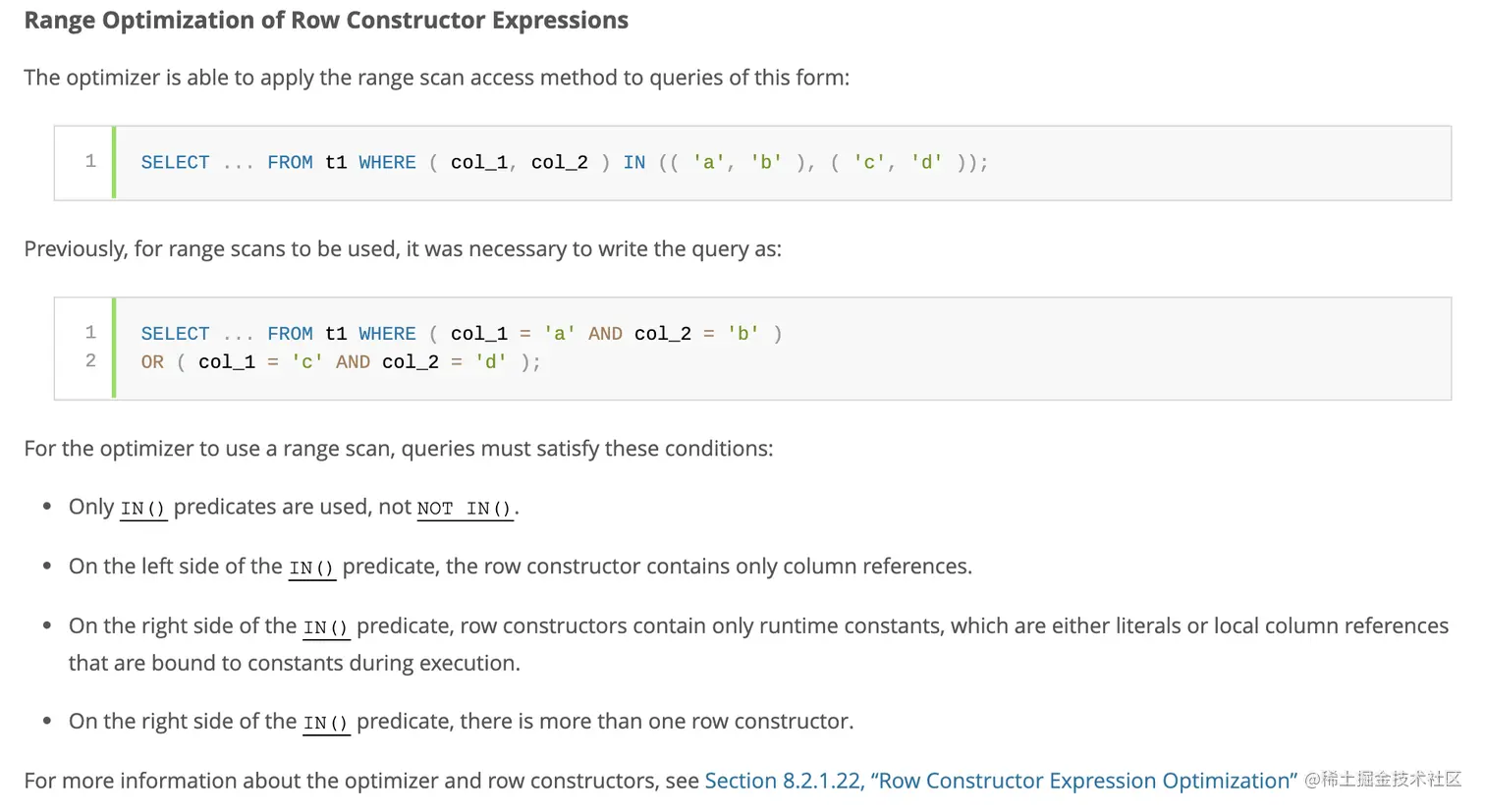The height and width of the screenshot is (812, 1485).
Task: Click line number 1 of the first code block
Action: (x=90, y=161)
